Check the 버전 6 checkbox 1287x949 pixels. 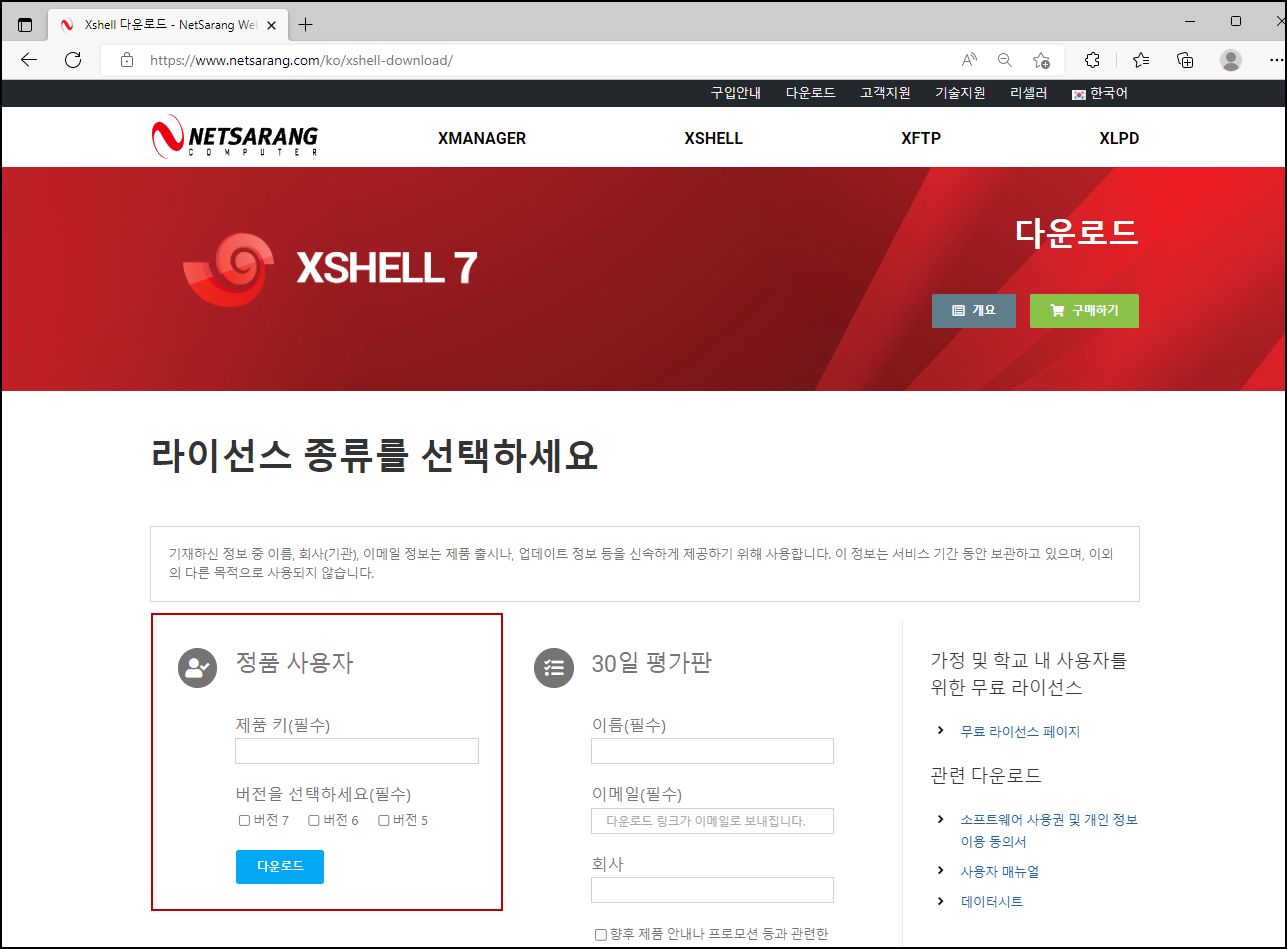314,821
